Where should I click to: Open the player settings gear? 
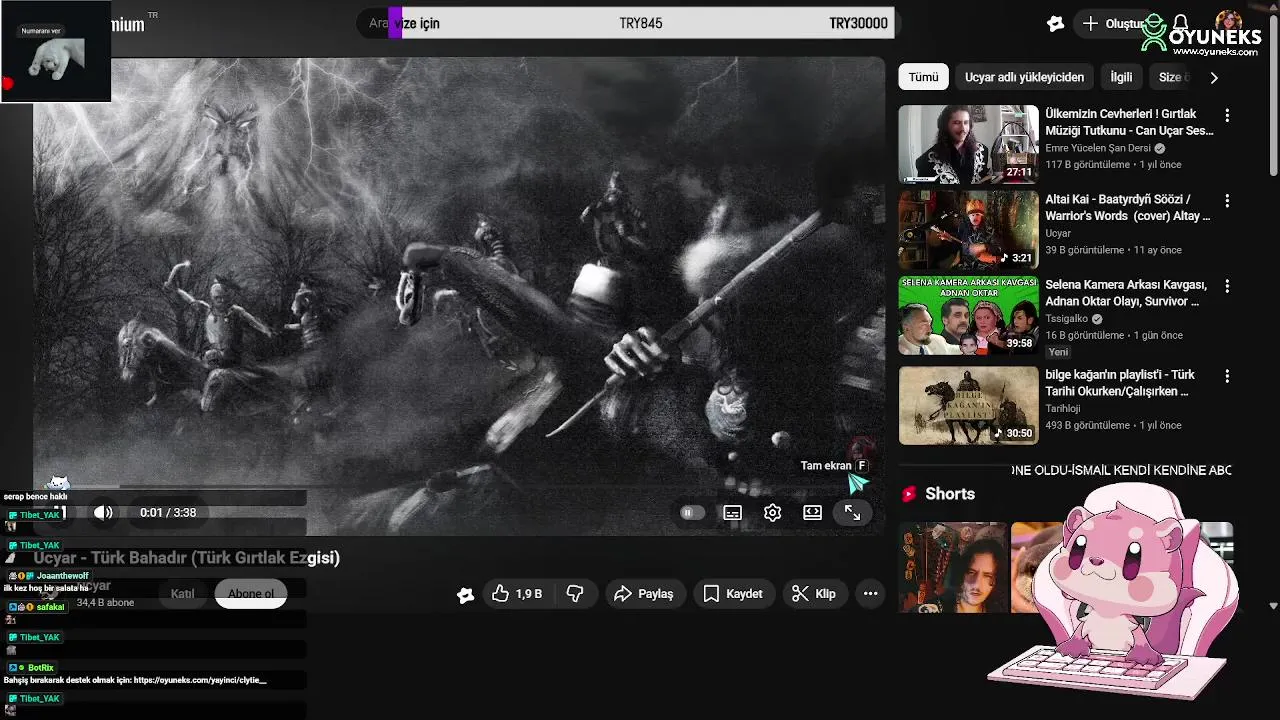pos(772,512)
